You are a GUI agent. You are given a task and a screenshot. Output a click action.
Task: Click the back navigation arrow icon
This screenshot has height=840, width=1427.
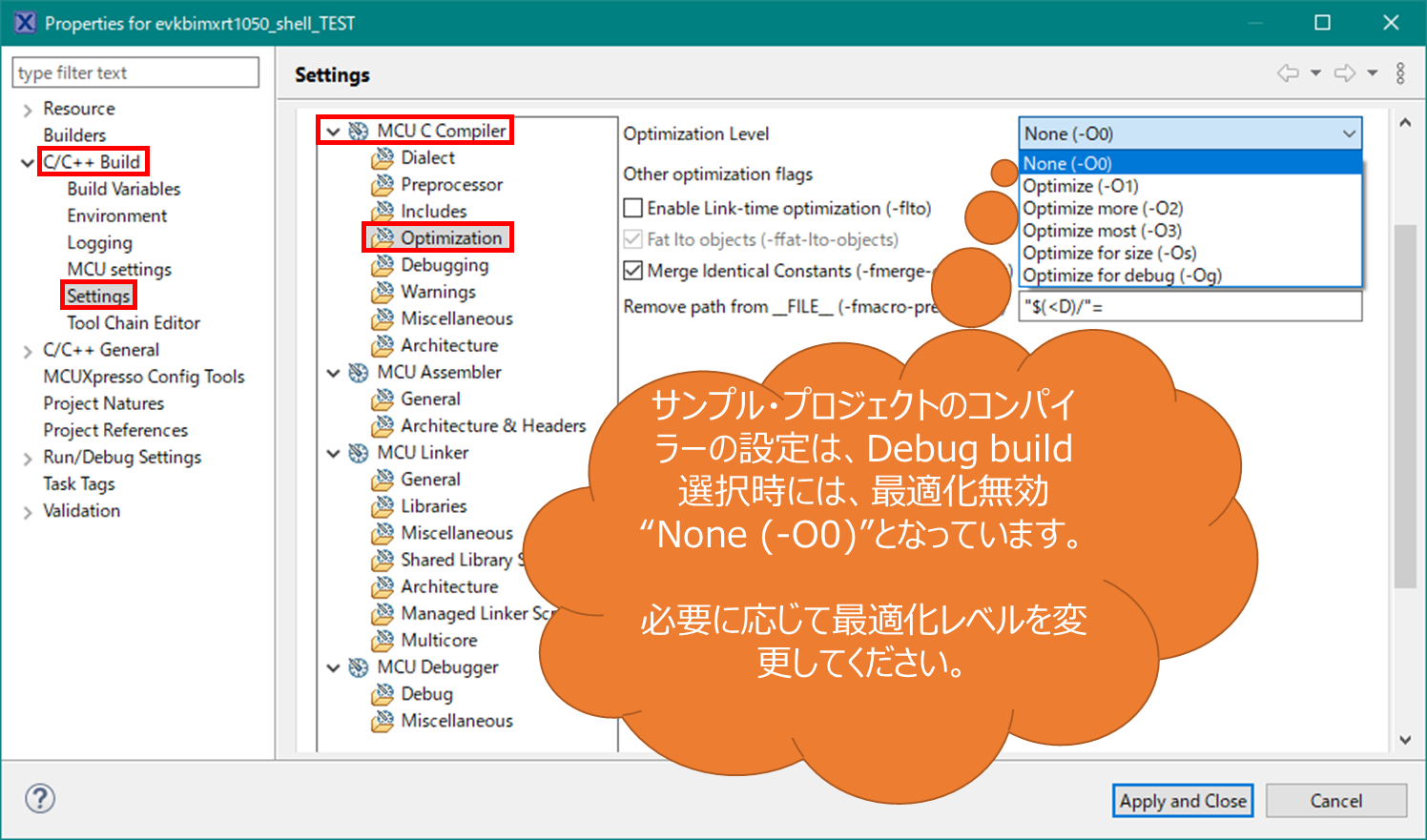coord(1288,73)
